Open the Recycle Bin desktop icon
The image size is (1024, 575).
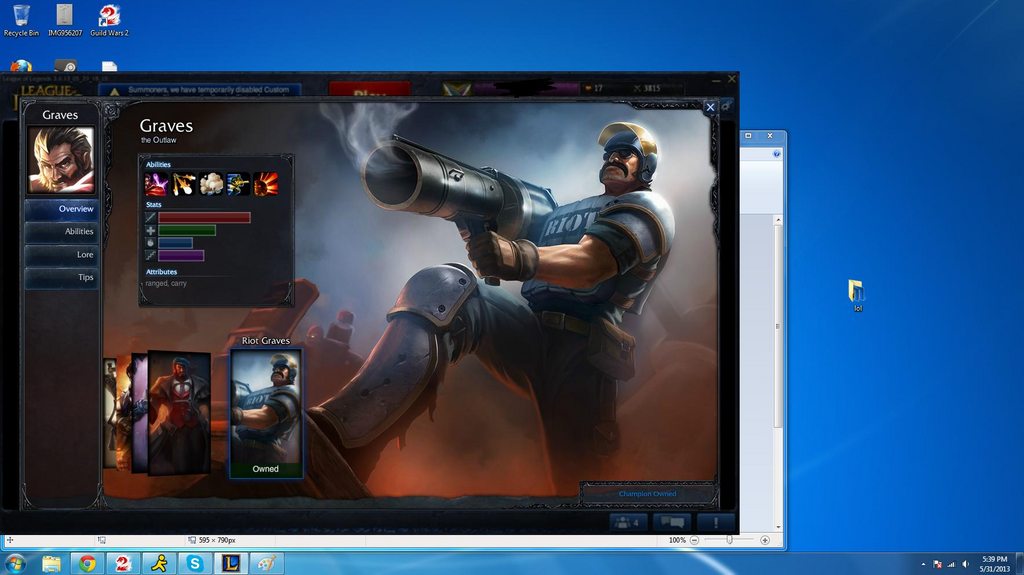21,20
